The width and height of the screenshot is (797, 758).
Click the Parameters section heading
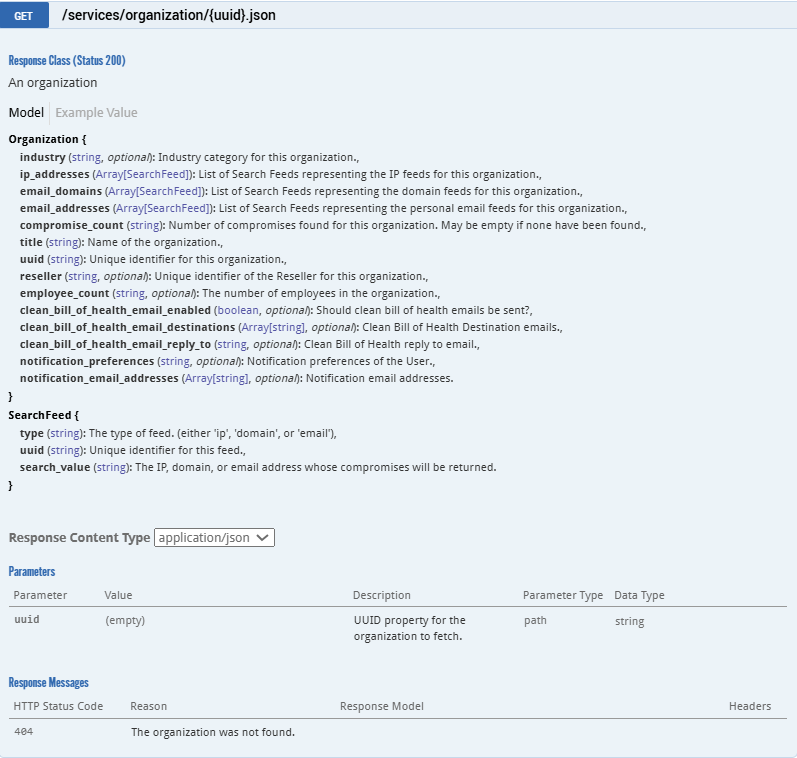pos(32,572)
